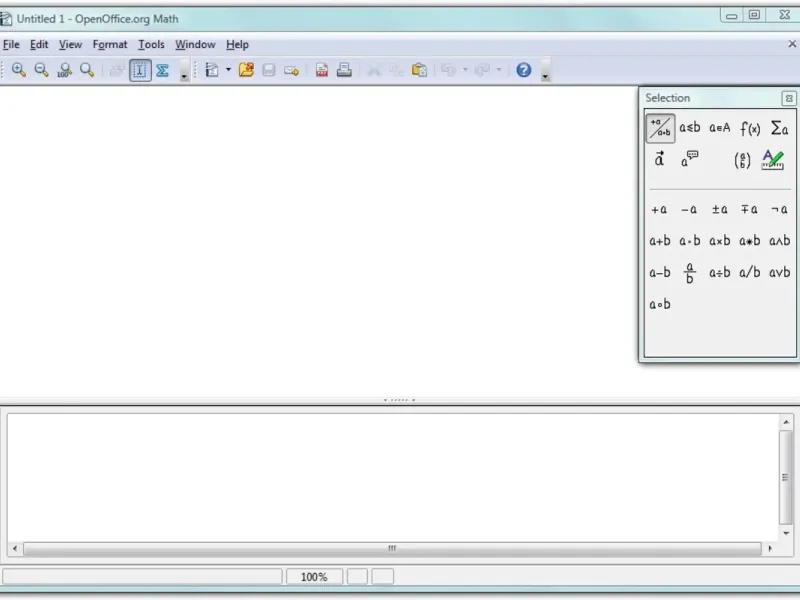Open the Tools menu
Image resolution: width=800 pixels, height=600 pixels.
(151, 44)
